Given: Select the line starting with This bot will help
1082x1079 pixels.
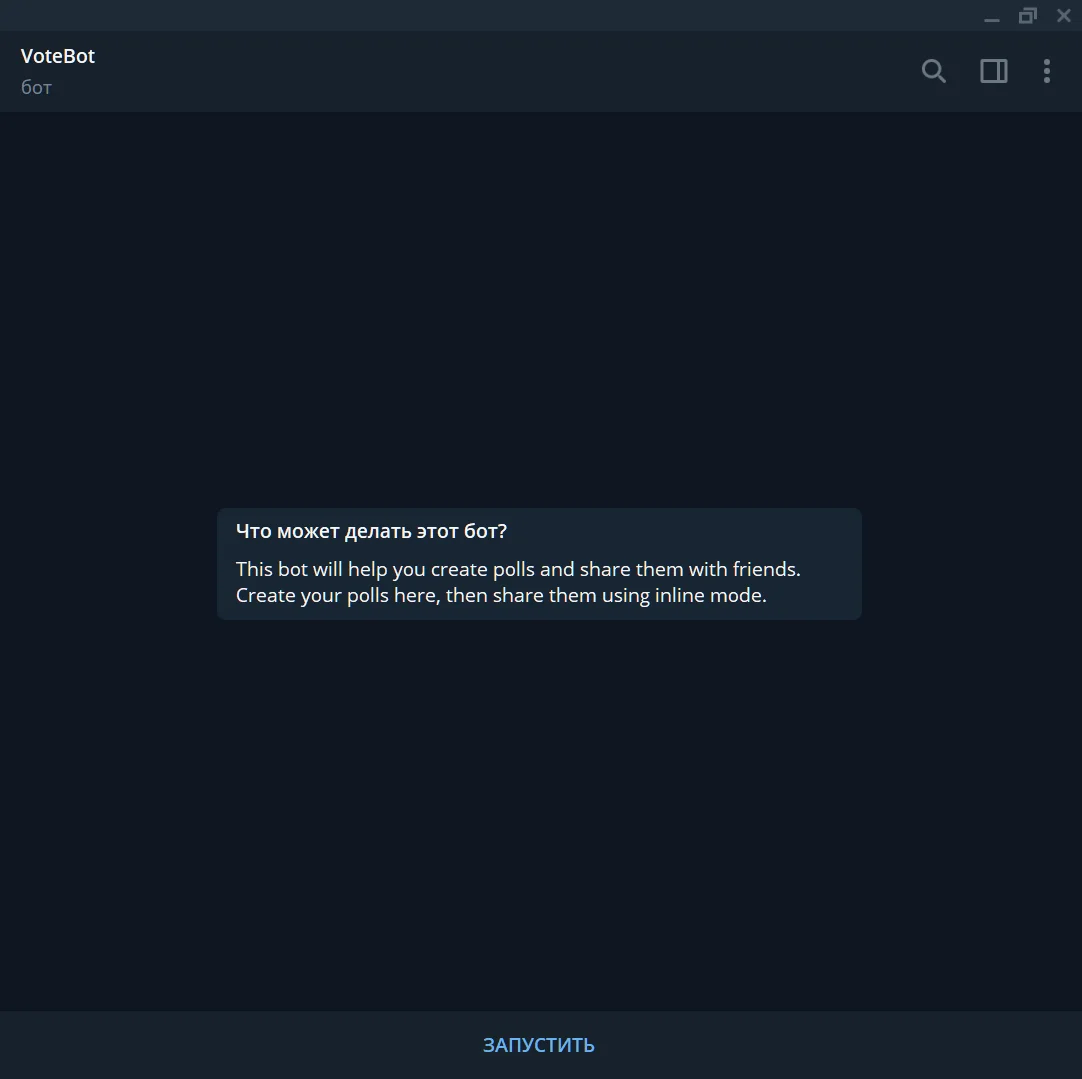Looking at the screenshot, I should (x=518, y=569).
